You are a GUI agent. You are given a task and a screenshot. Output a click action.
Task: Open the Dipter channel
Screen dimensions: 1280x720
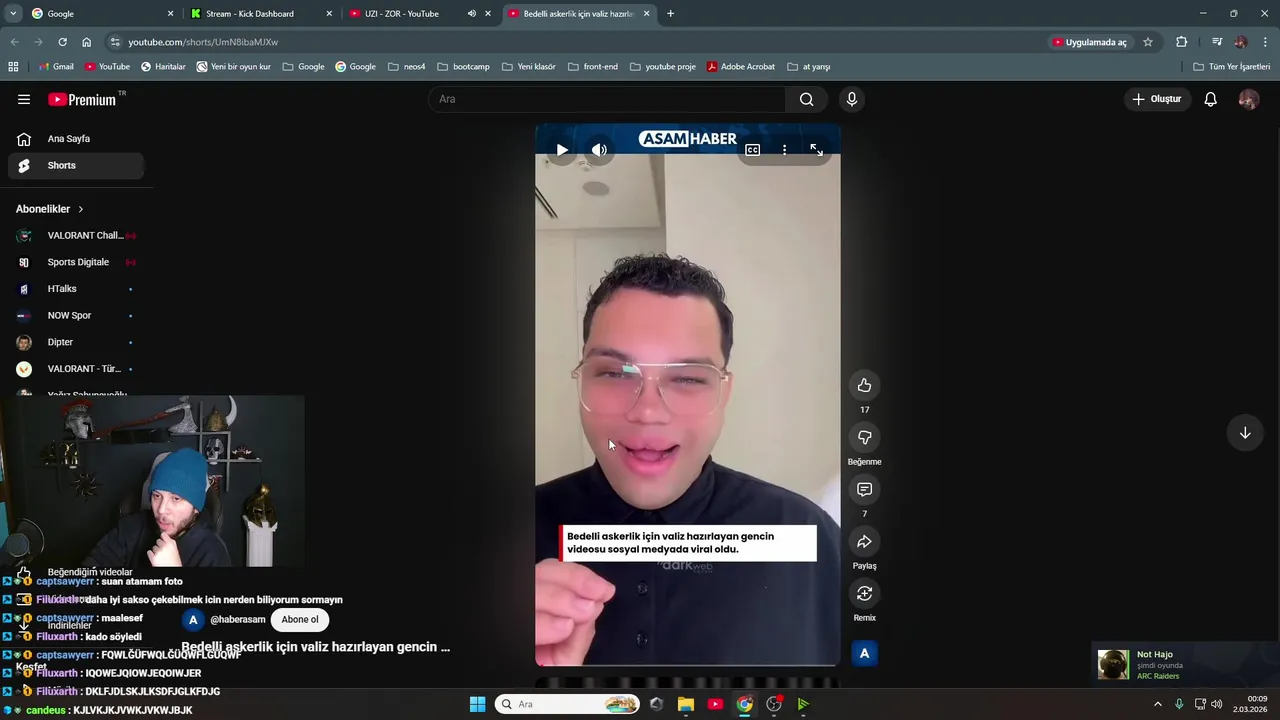coord(76,342)
